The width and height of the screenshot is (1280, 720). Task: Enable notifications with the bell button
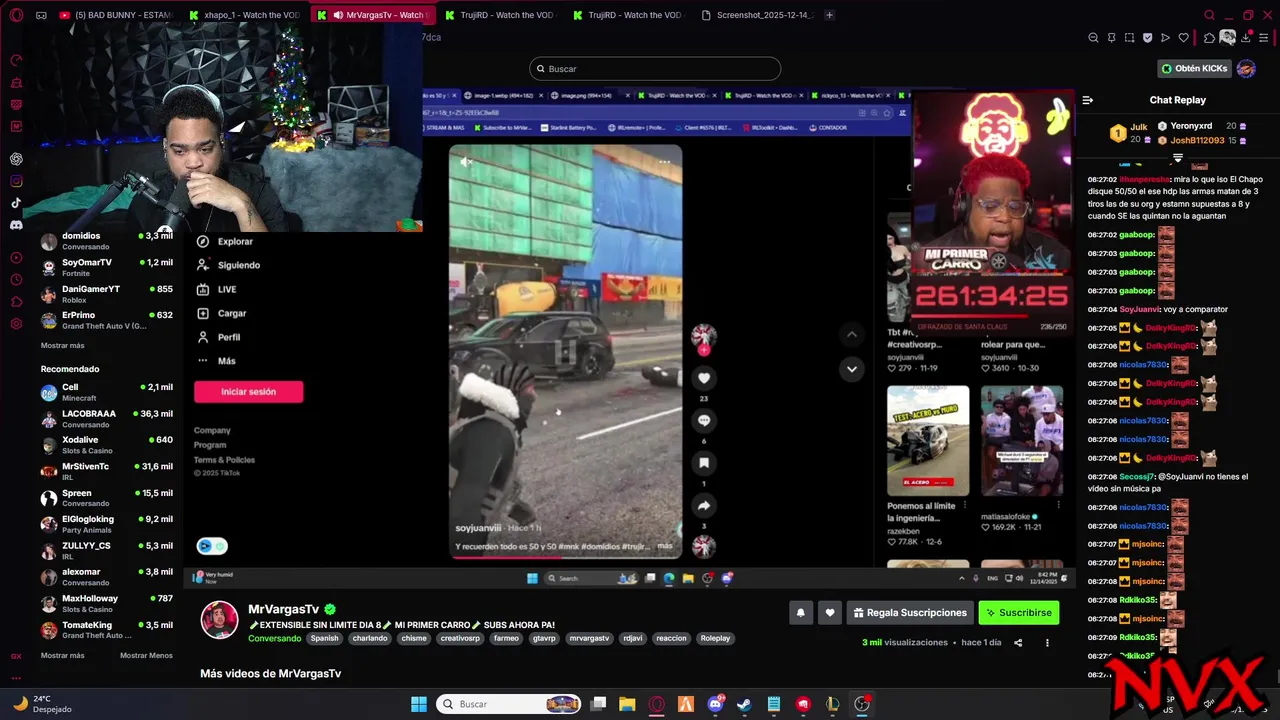800,613
